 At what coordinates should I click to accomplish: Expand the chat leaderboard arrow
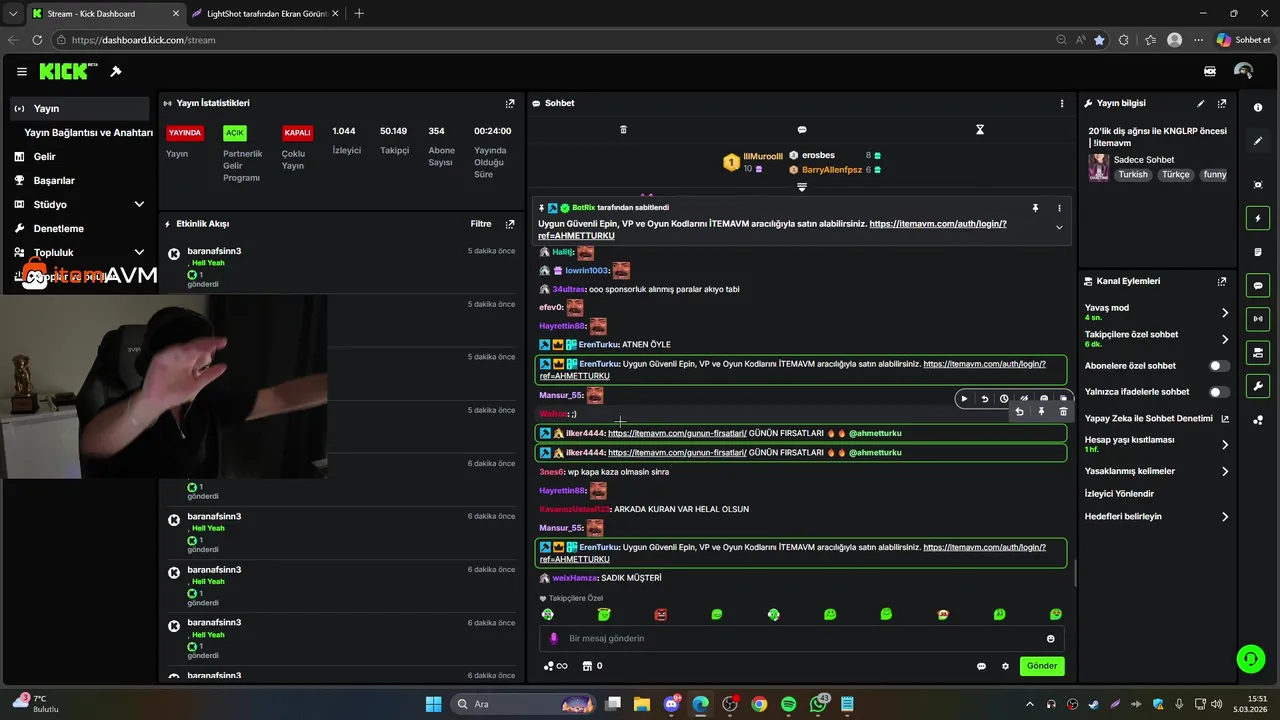(x=802, y=187)
